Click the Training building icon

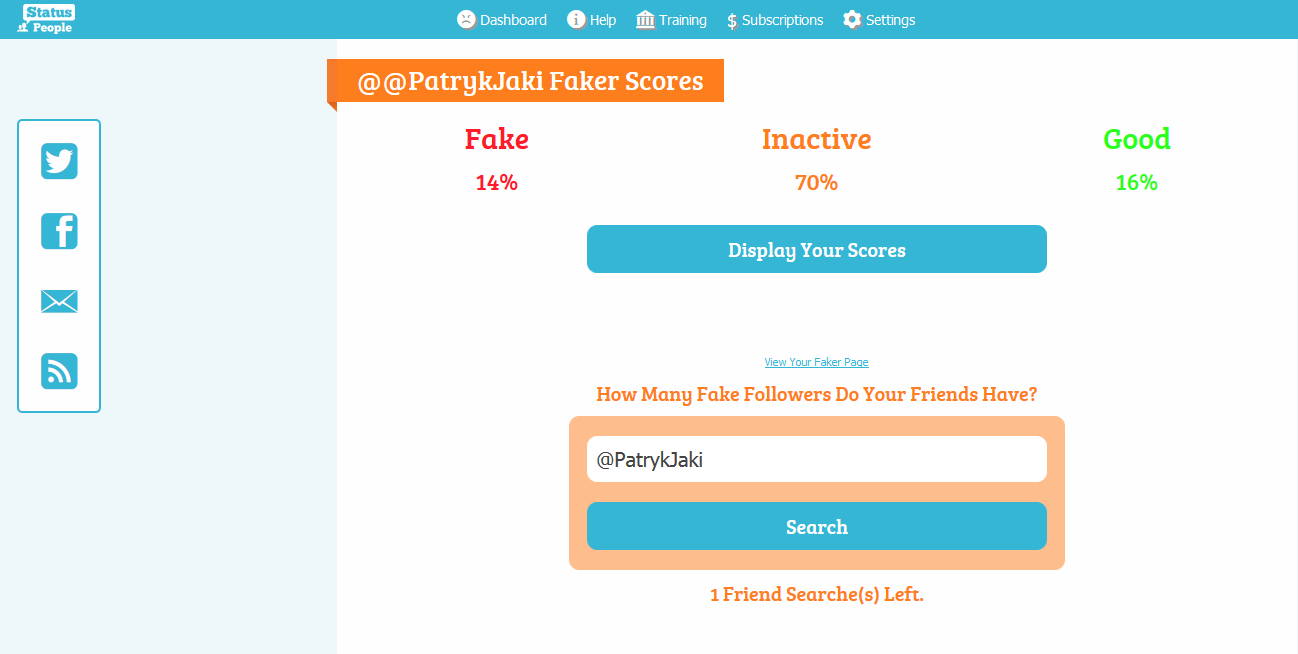645,20
